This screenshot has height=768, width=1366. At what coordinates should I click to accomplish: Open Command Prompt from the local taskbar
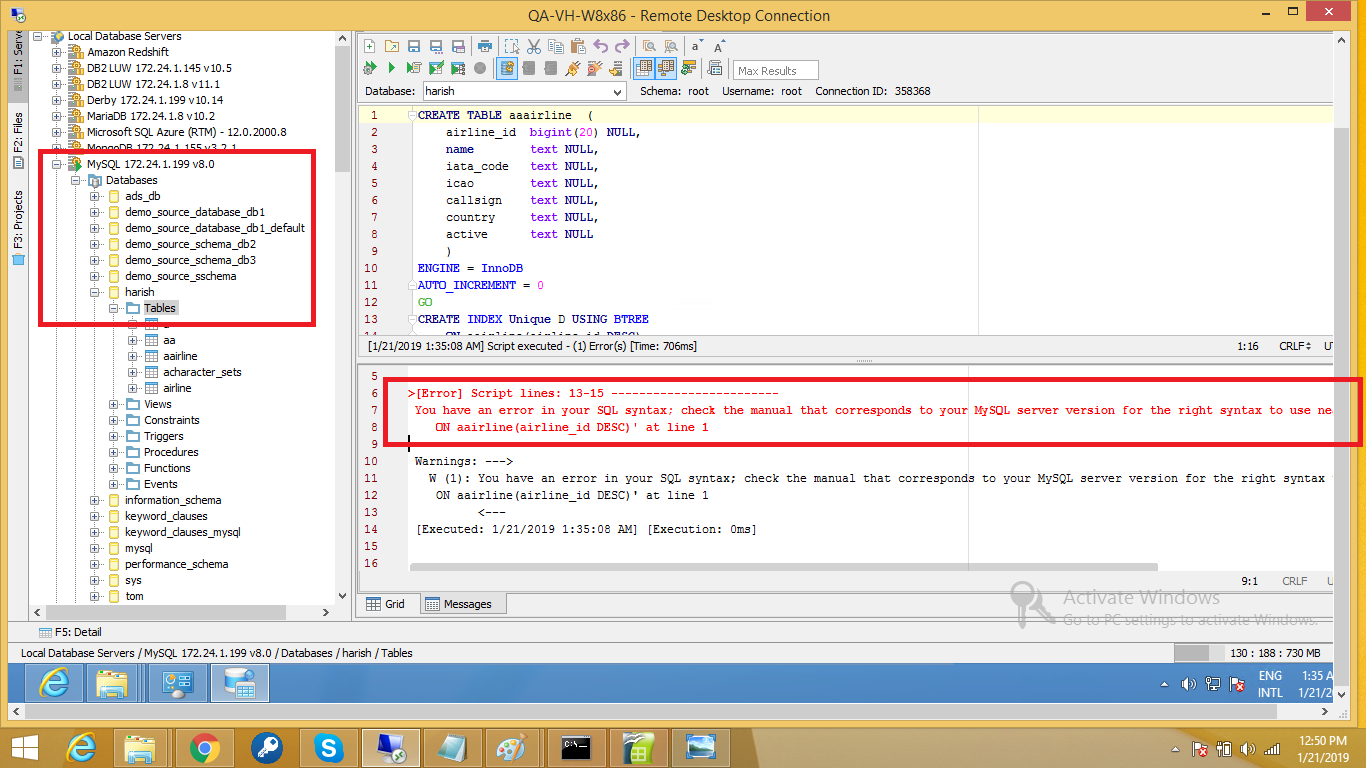coord(577,747)
